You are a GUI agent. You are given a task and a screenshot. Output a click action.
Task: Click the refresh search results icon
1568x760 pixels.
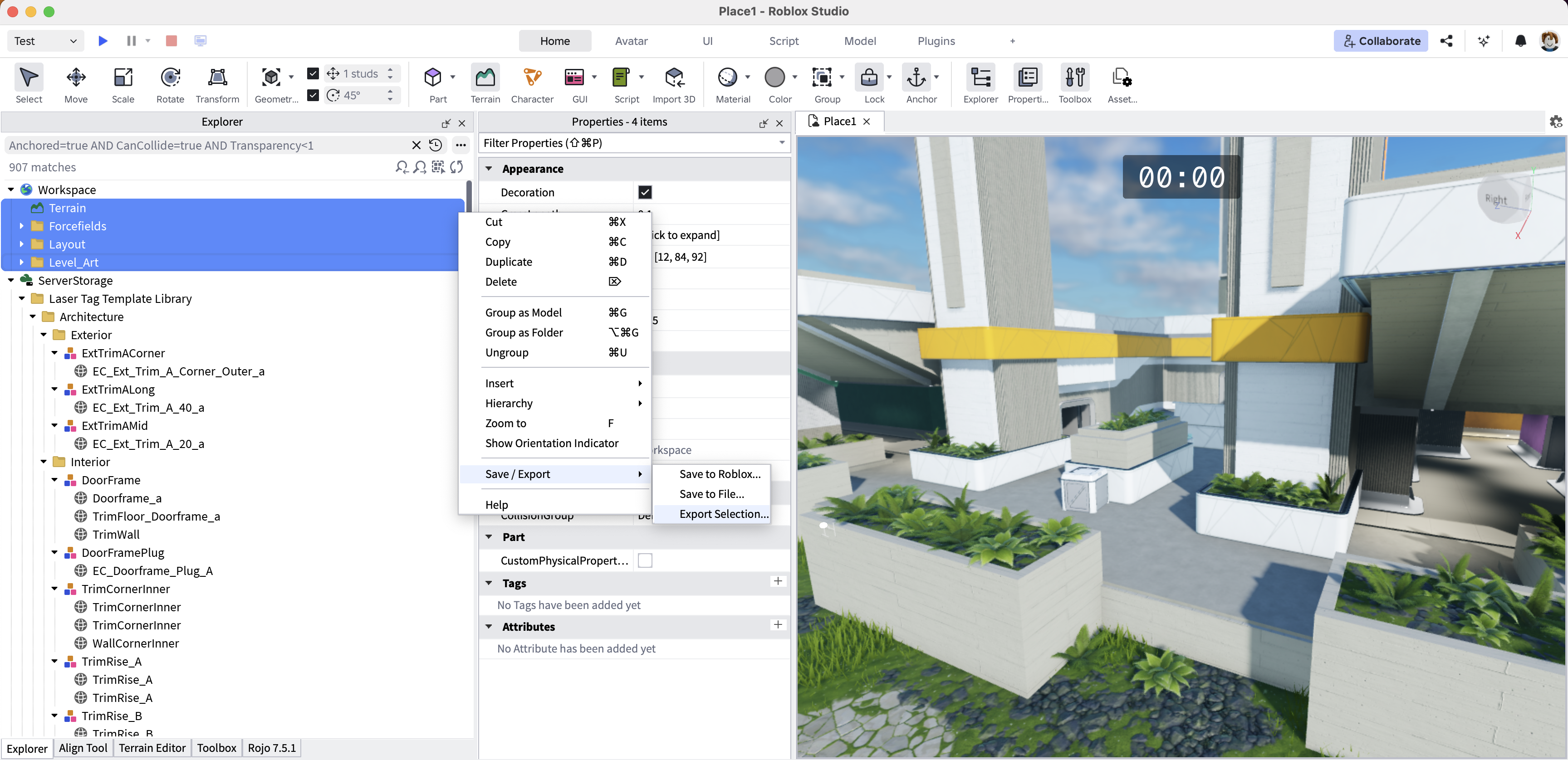point(456,167)
